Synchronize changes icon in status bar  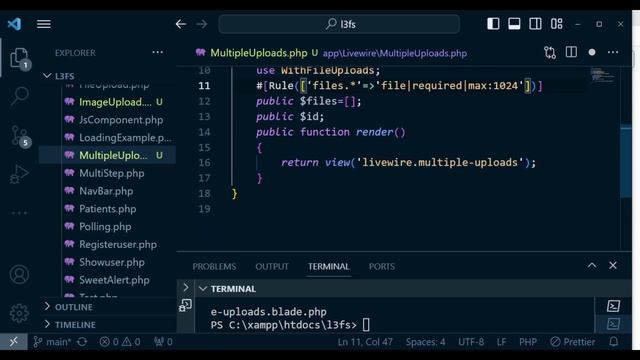pyautogui.click(x=82, y=342)
